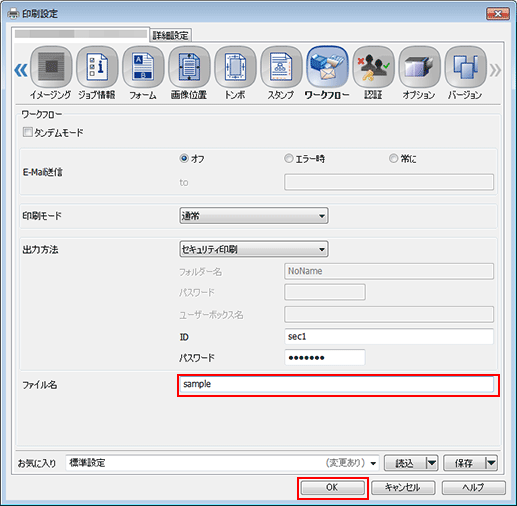Screen dimensions: 517x506
Task: Open the 認証 authentication icon
Action: click(x=373, y=67)
